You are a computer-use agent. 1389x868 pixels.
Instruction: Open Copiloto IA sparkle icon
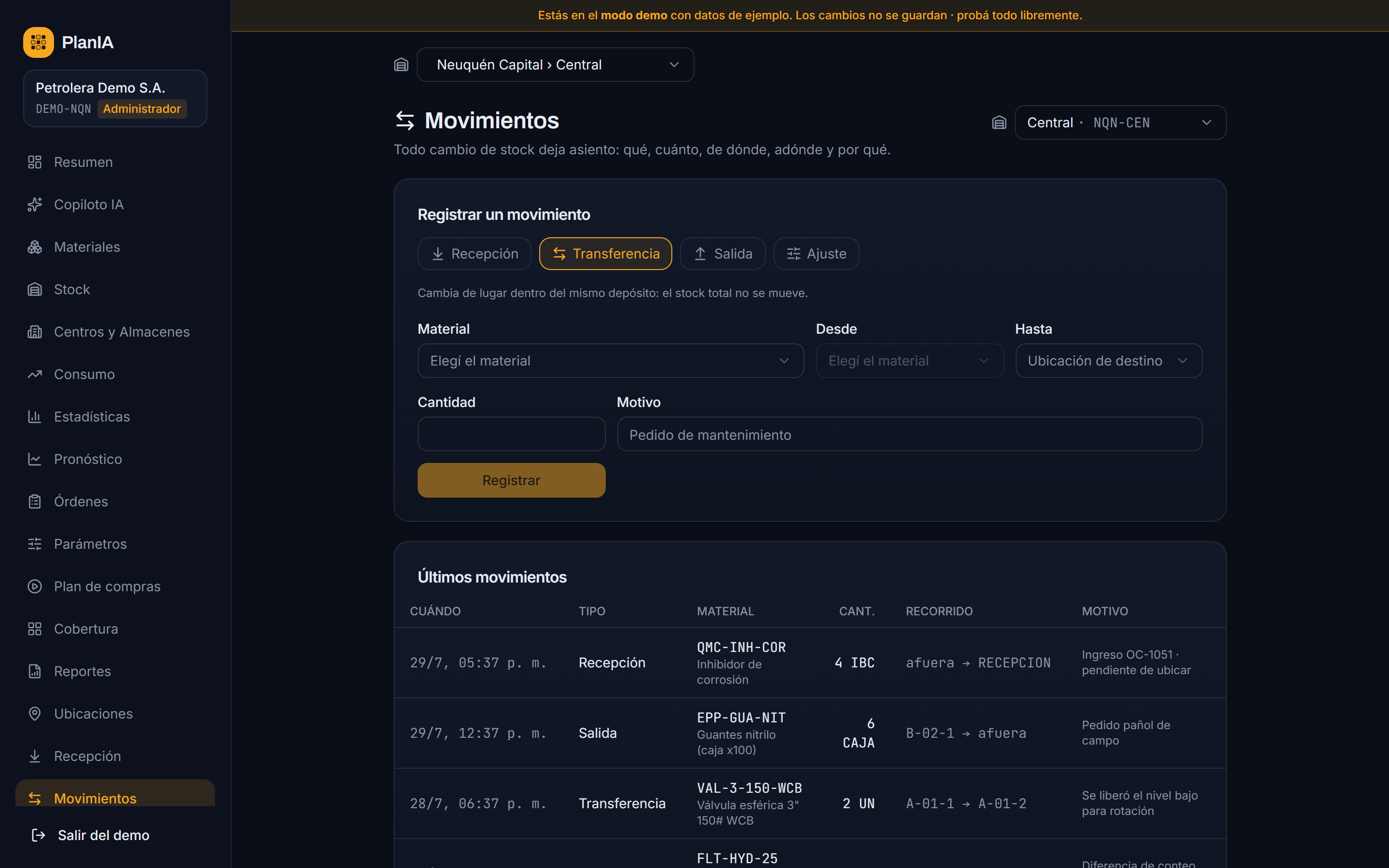coord(34,204)
